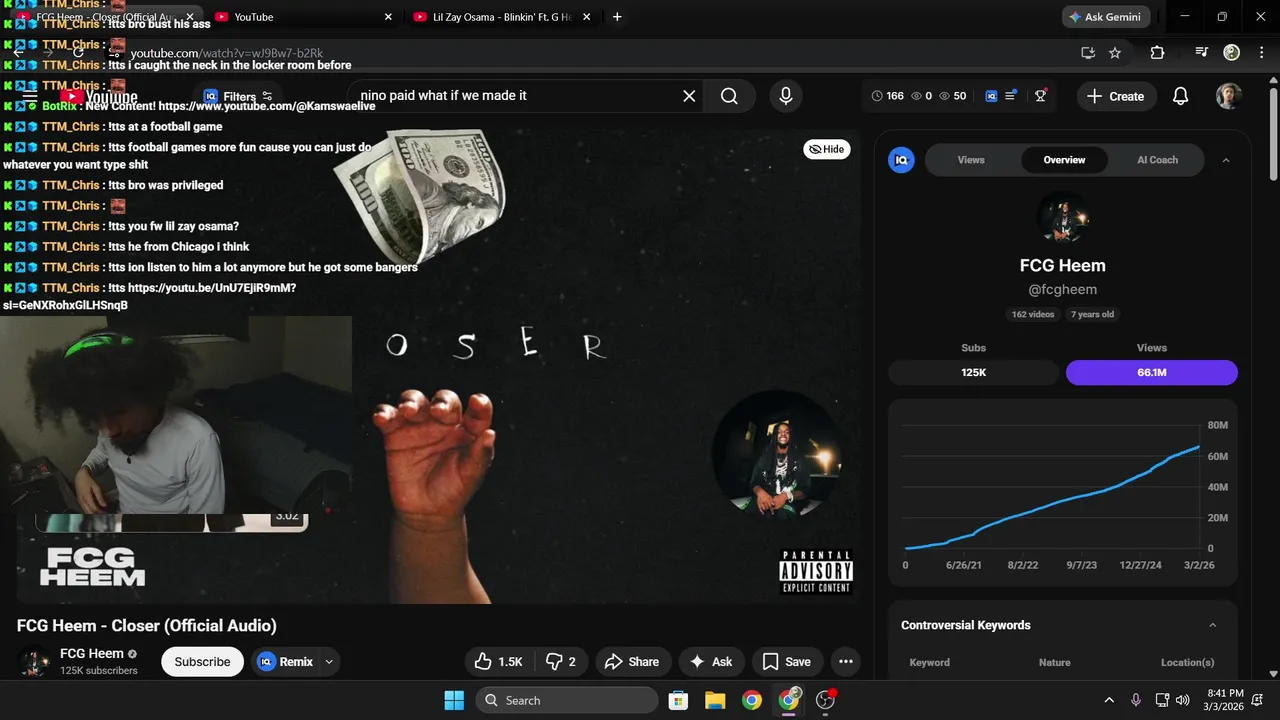Bookmark this page with the star icon
The width and height of the screenshot is (1280, 720).
click(1115, 52)
